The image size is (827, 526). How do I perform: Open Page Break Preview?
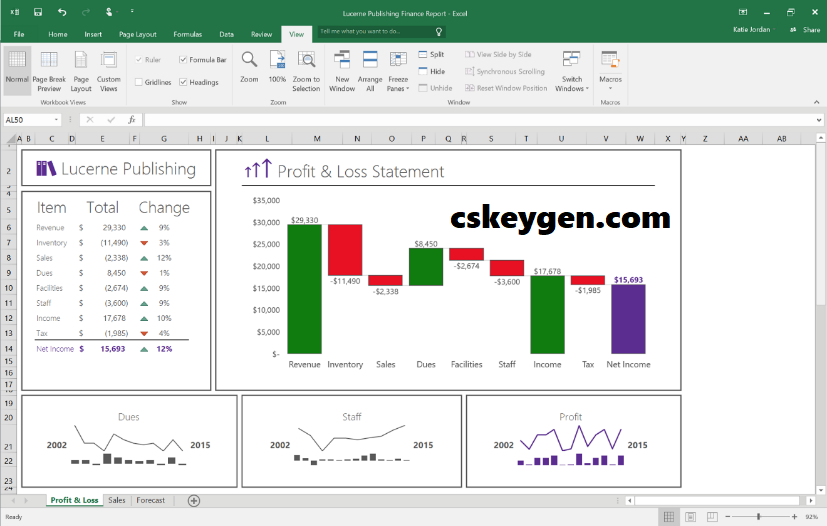(x=49, y=71)
